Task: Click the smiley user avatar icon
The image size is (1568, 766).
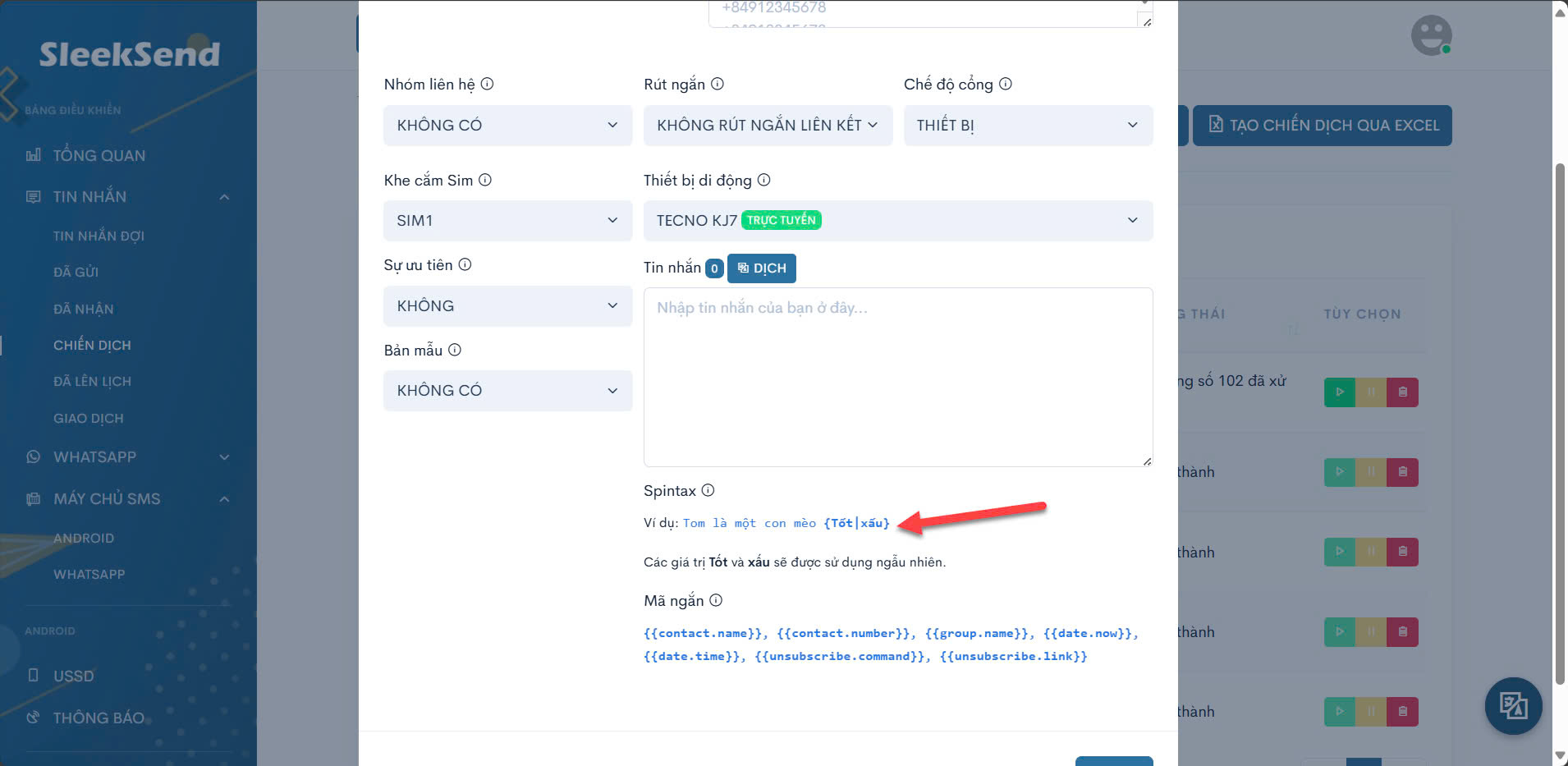Action: [1431, 36]
